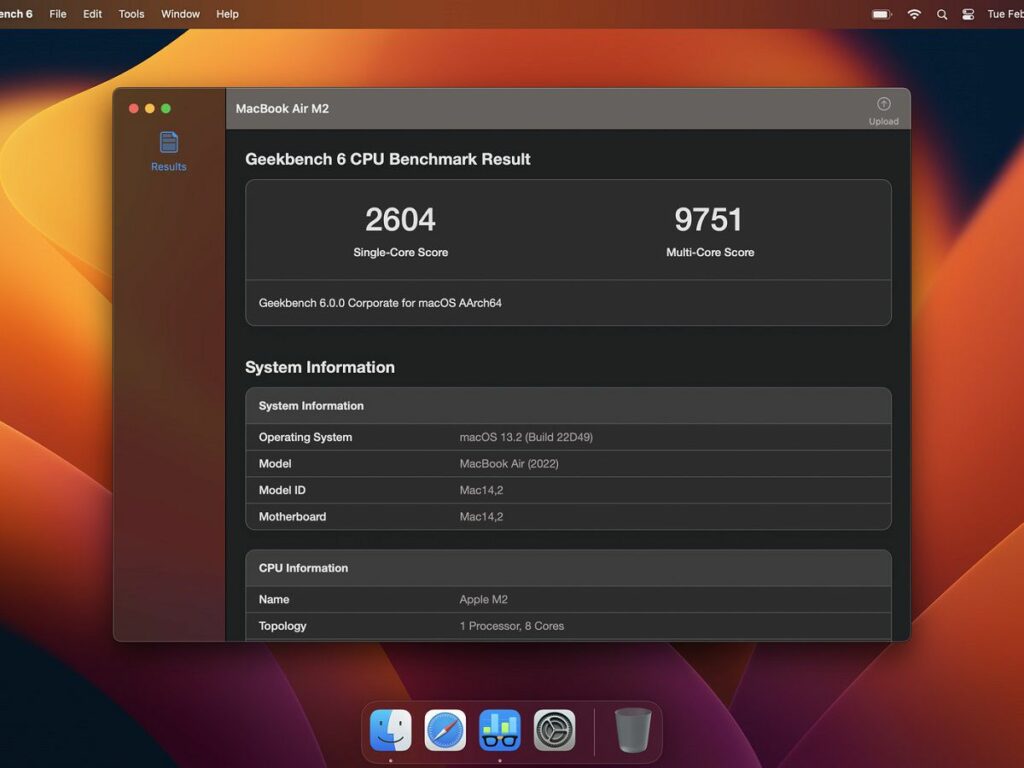Click the Model ID row label
1024x768 pixels.
pos(282,490)
